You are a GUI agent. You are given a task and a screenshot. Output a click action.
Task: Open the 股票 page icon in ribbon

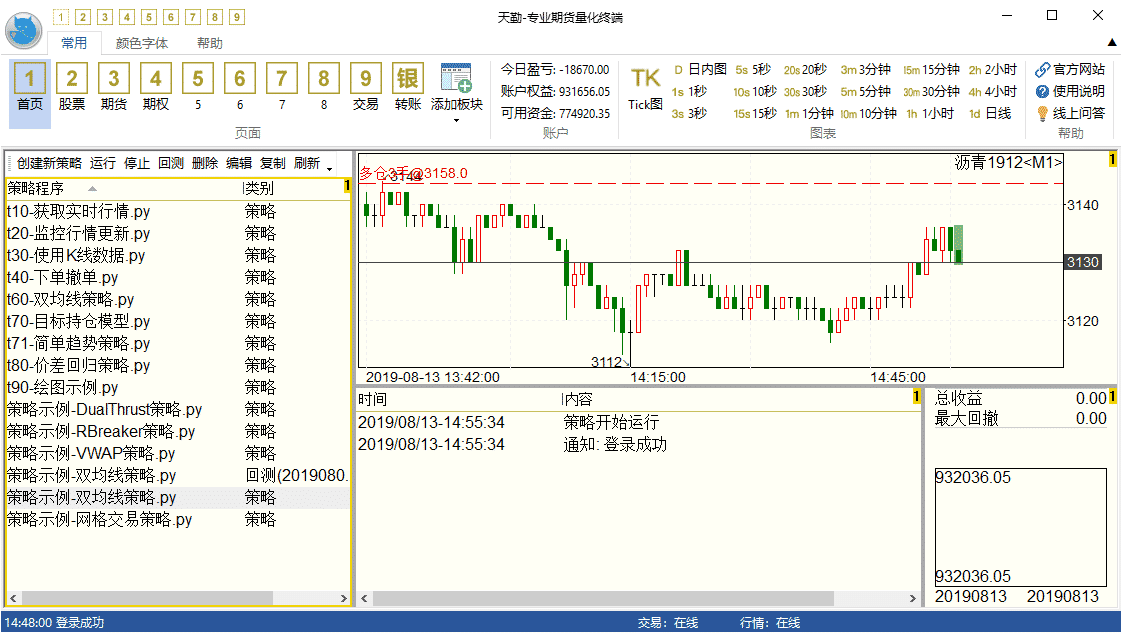click(72, 78)
